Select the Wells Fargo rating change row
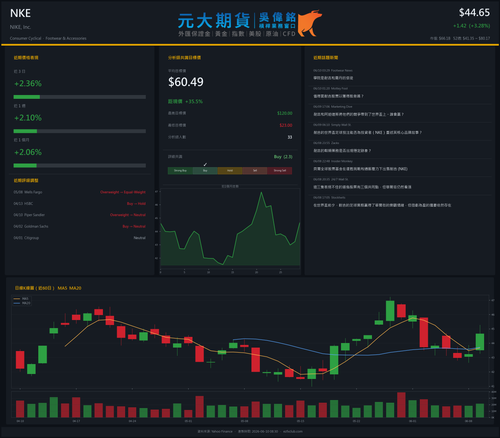 80,192
